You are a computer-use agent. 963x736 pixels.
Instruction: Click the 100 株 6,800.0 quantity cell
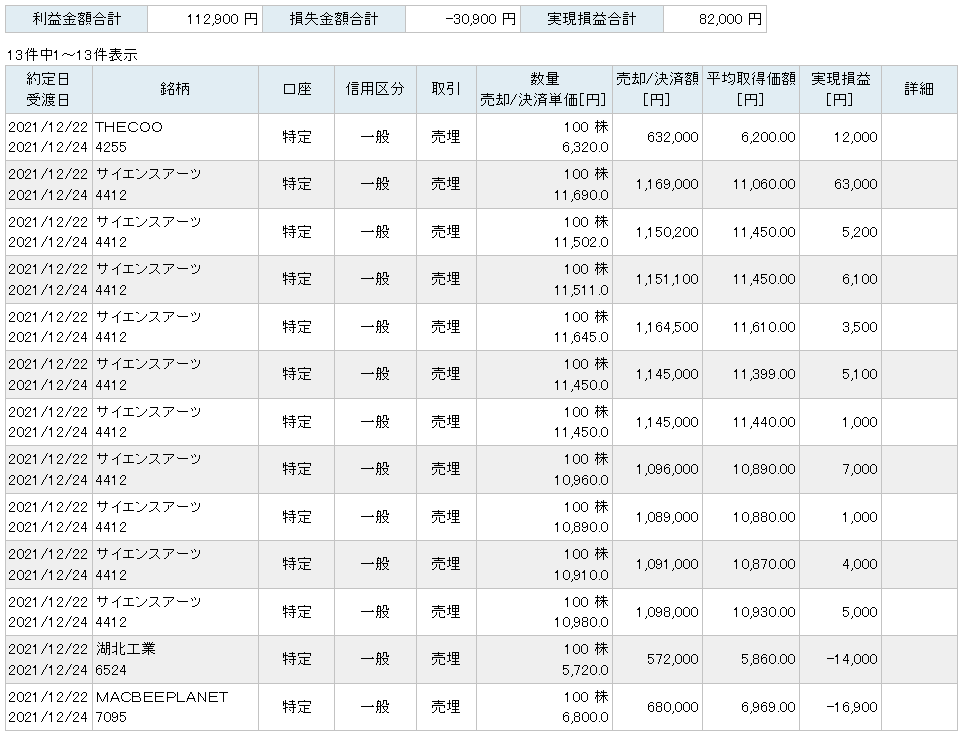544,707
